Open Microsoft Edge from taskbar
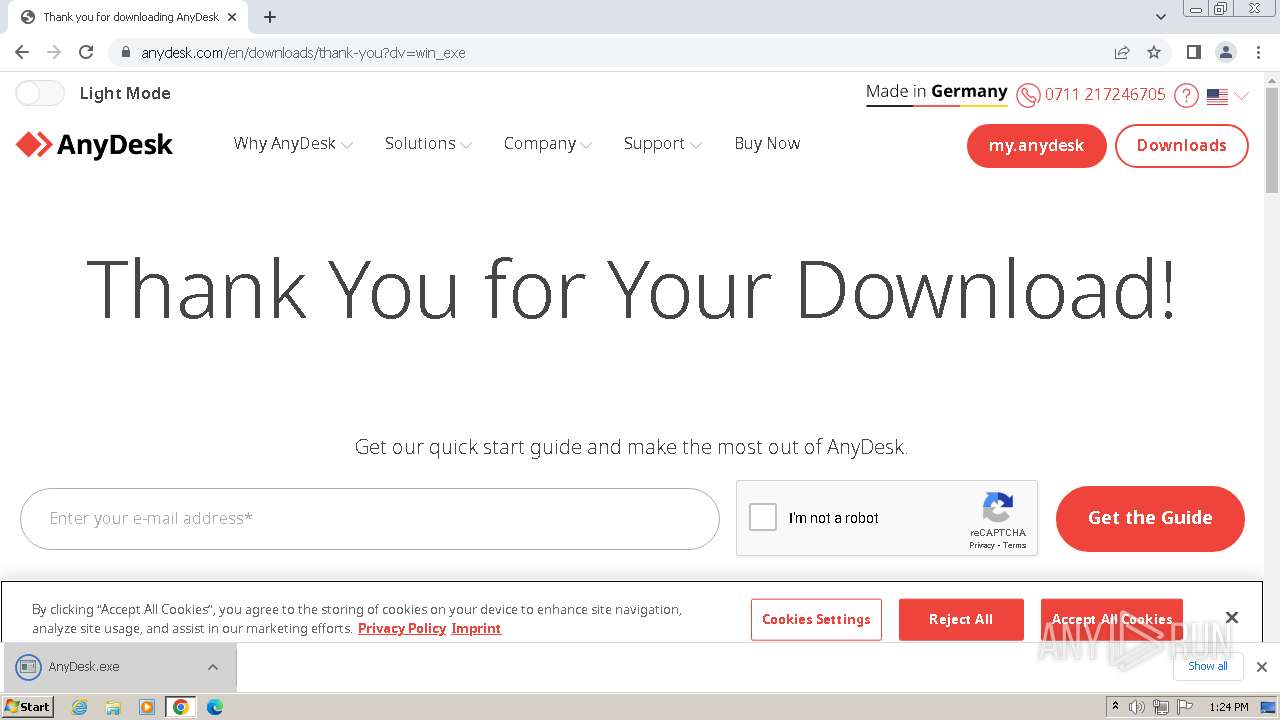Screen dimensions: 1280x720 pyautogui.click(x=215, y=707)
